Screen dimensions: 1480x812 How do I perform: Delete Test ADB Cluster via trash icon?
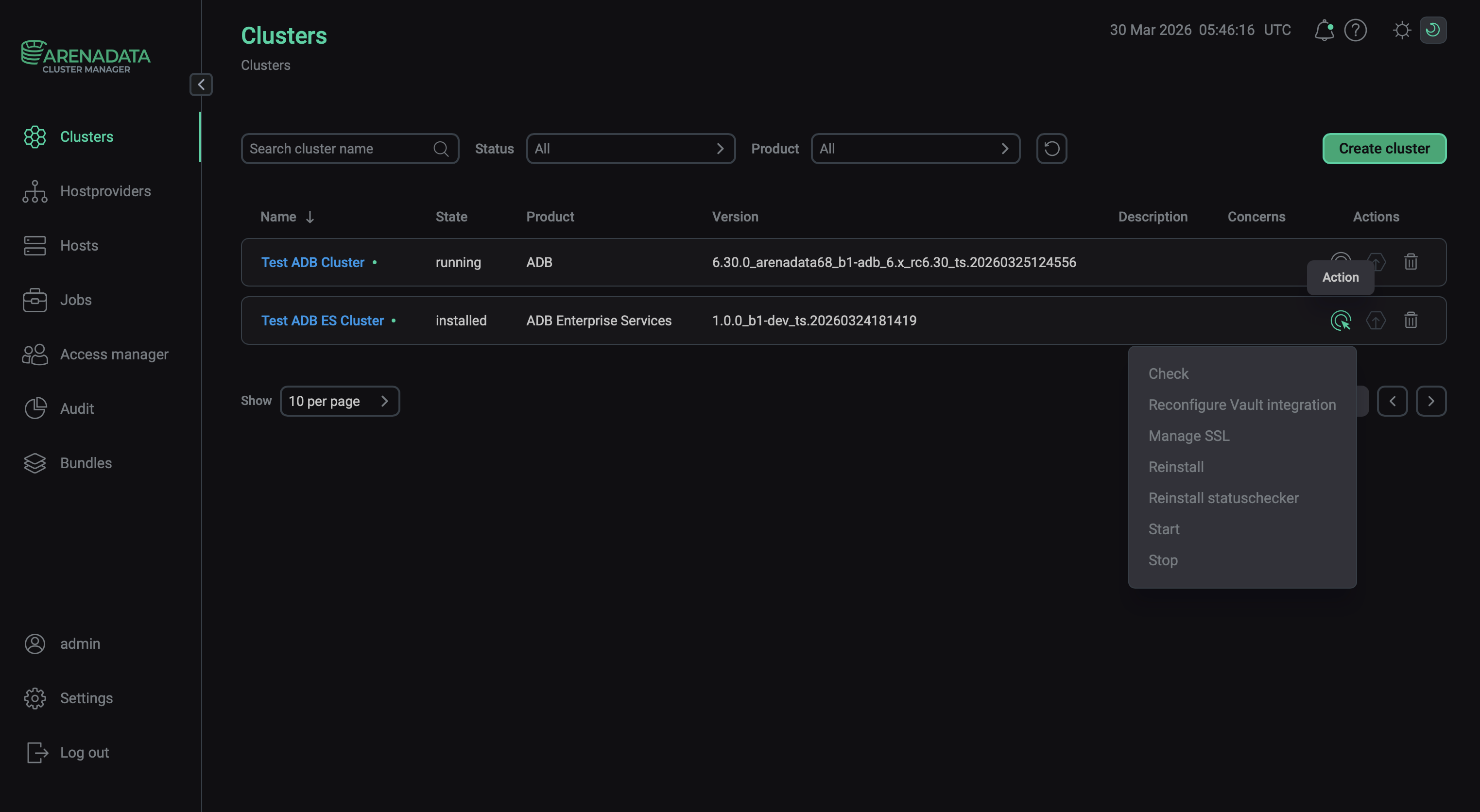tap(1411, 262)
